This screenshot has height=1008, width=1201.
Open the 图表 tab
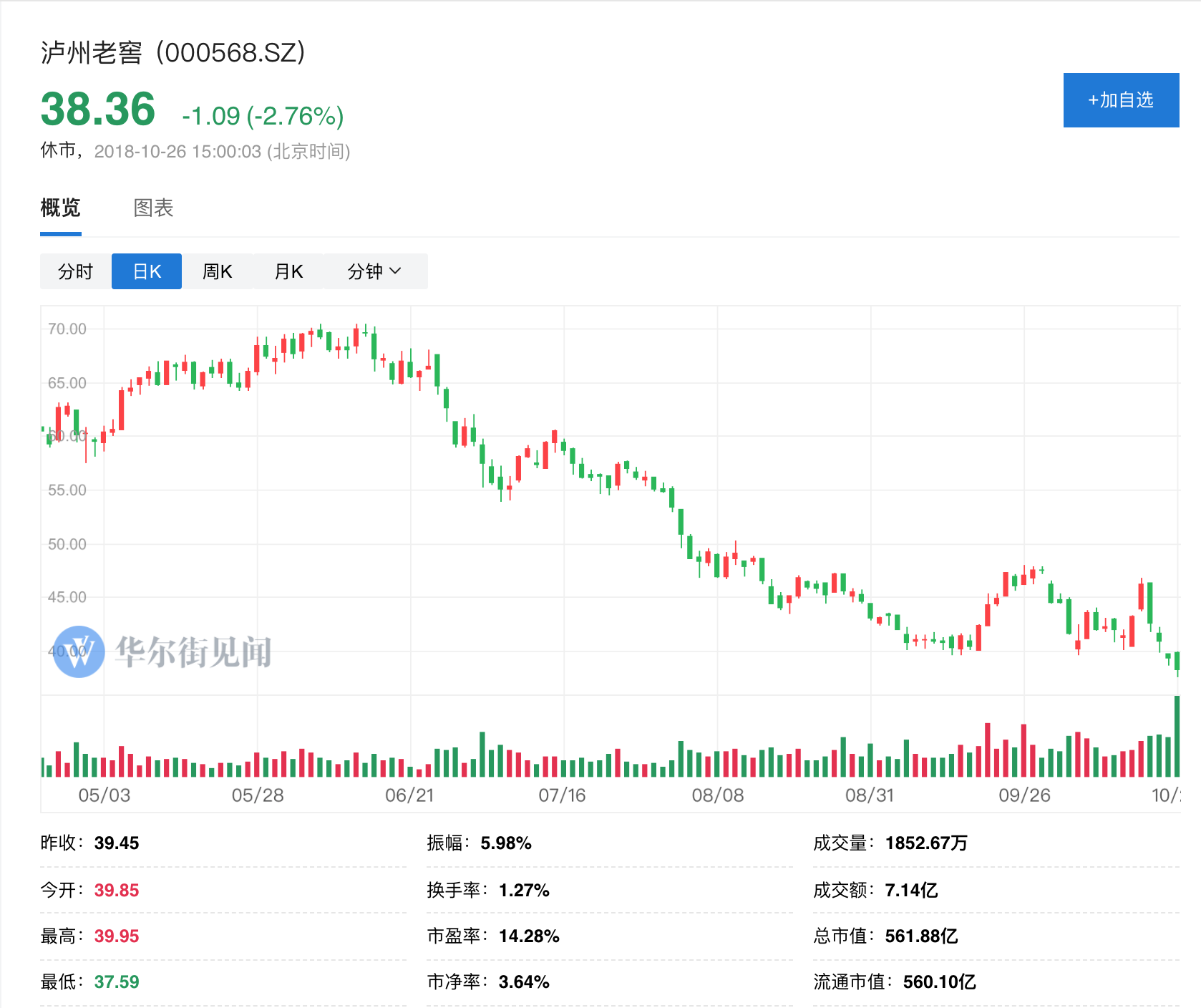tap(153, 208)
